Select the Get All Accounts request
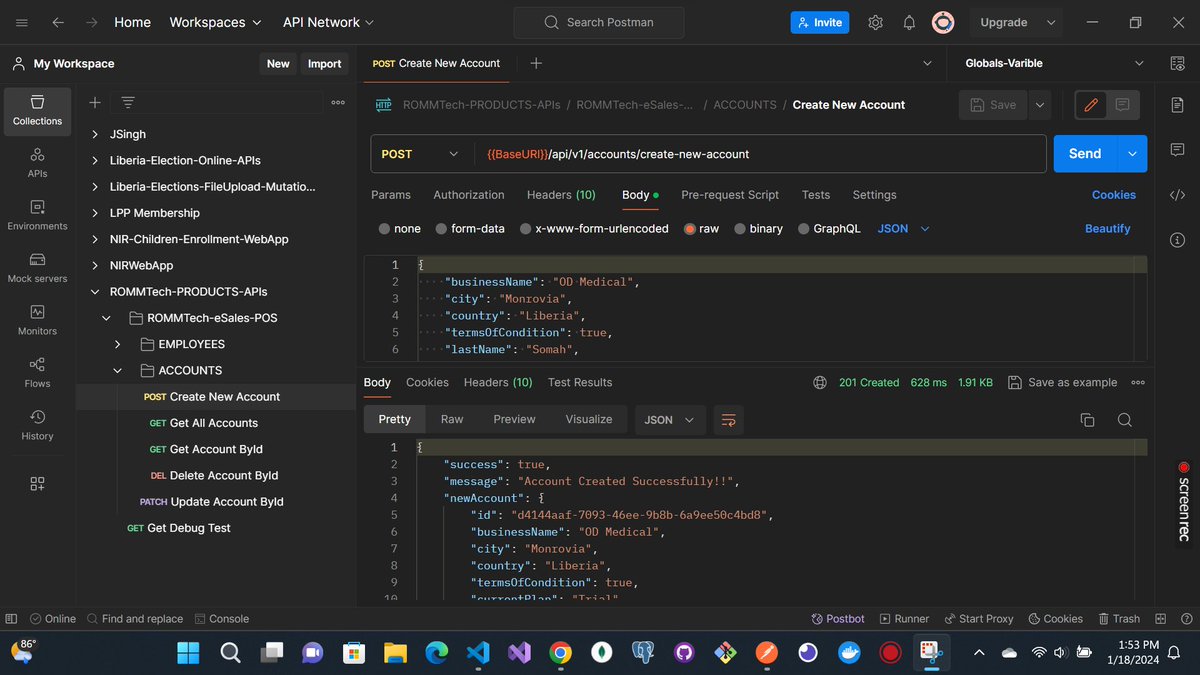The width and height of the screenshot is (1200, 675). [x=214, y=423]
